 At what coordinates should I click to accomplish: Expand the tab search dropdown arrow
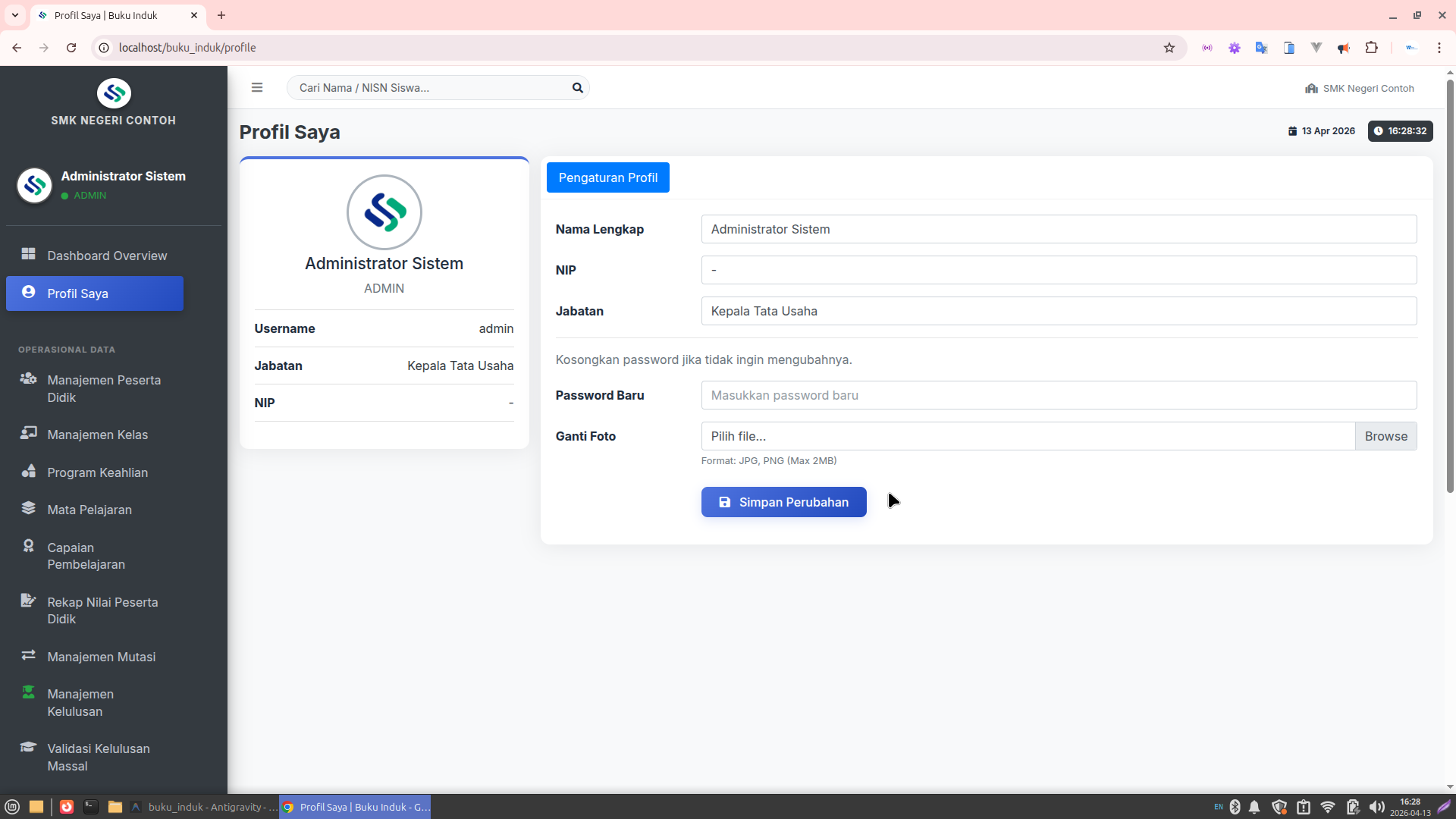click(x=14, y=15)
